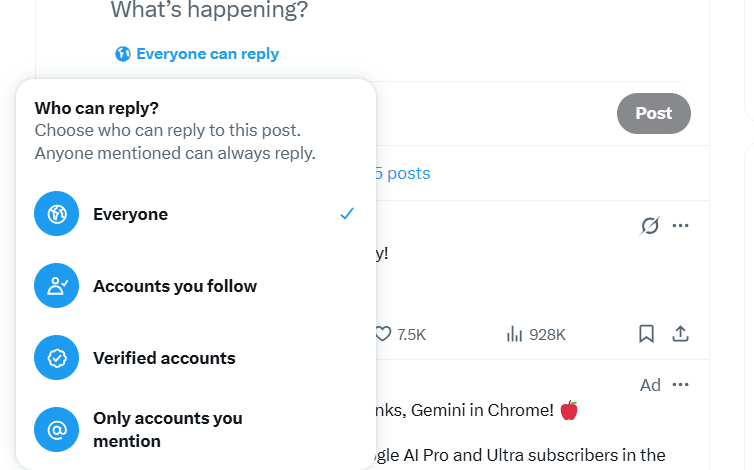
Task: Open the Everyone can reply selector
Action: click(207, 54)
